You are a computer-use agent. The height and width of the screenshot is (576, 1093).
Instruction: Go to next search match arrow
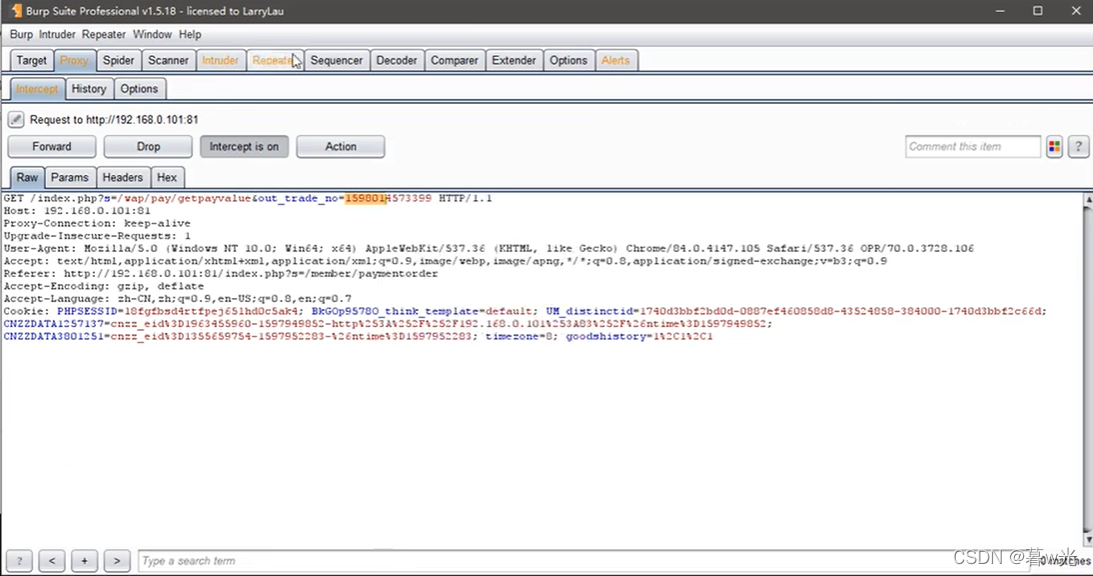pyautogui.click(x=116, y=561)
